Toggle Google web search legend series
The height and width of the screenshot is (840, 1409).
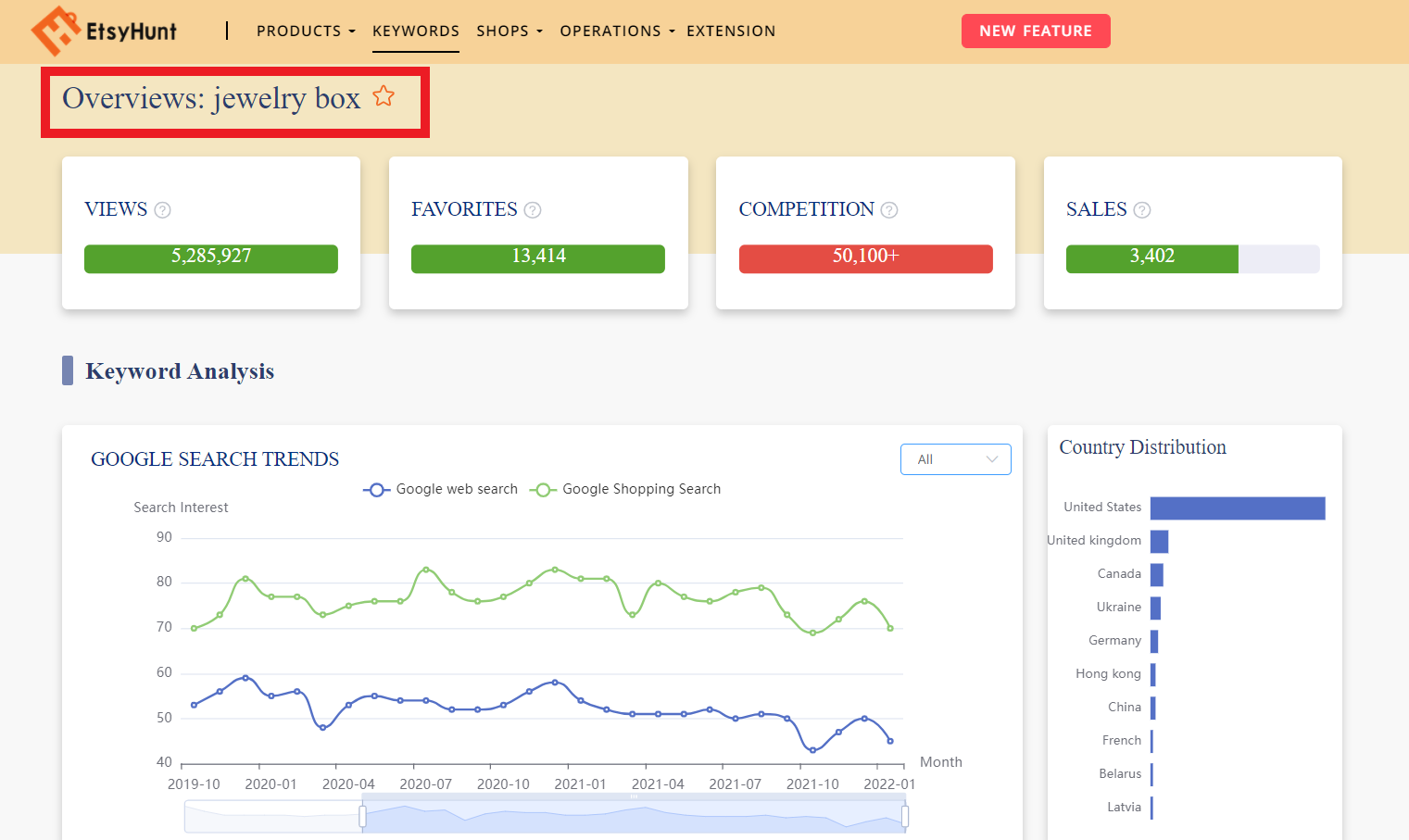point(440,489)
